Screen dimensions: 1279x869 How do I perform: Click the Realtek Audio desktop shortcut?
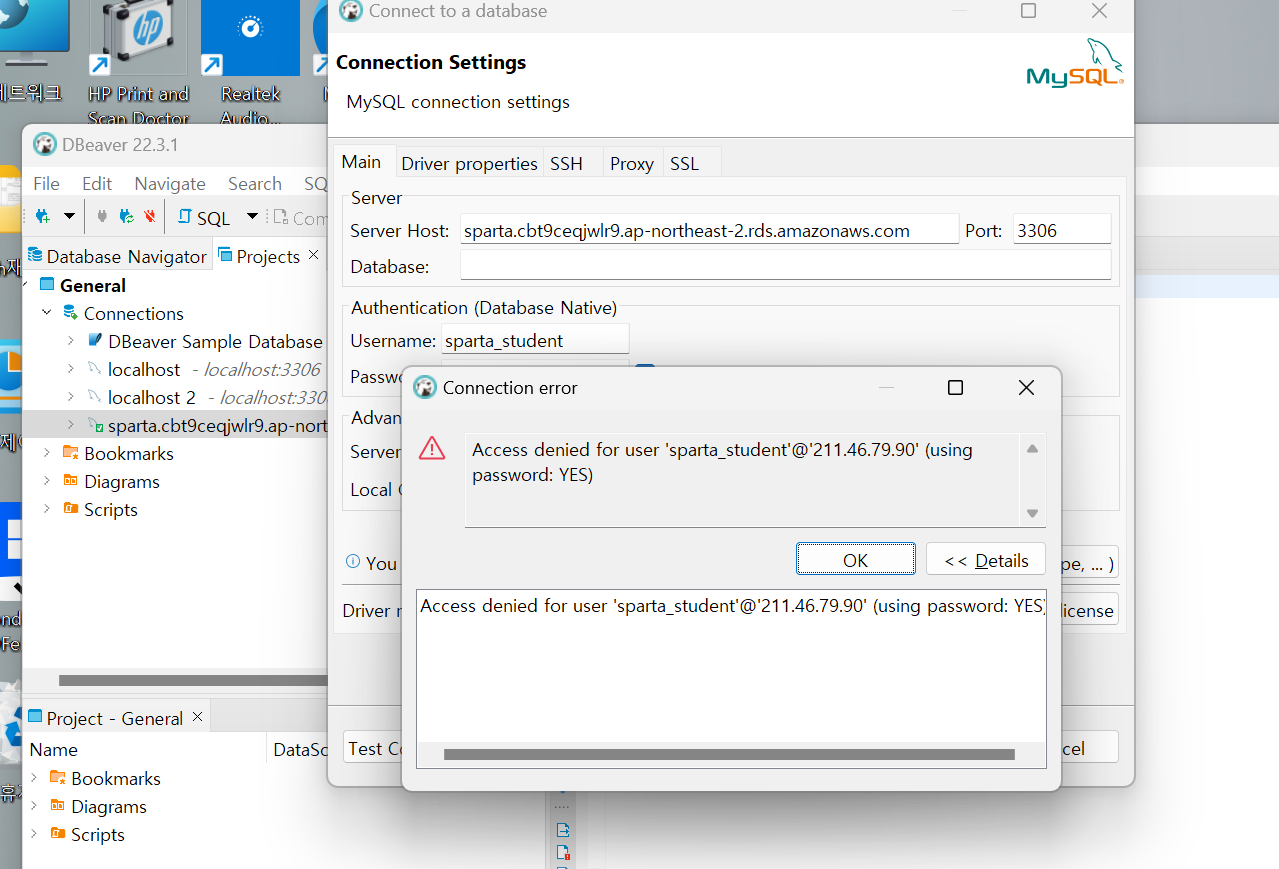[250, 64]
